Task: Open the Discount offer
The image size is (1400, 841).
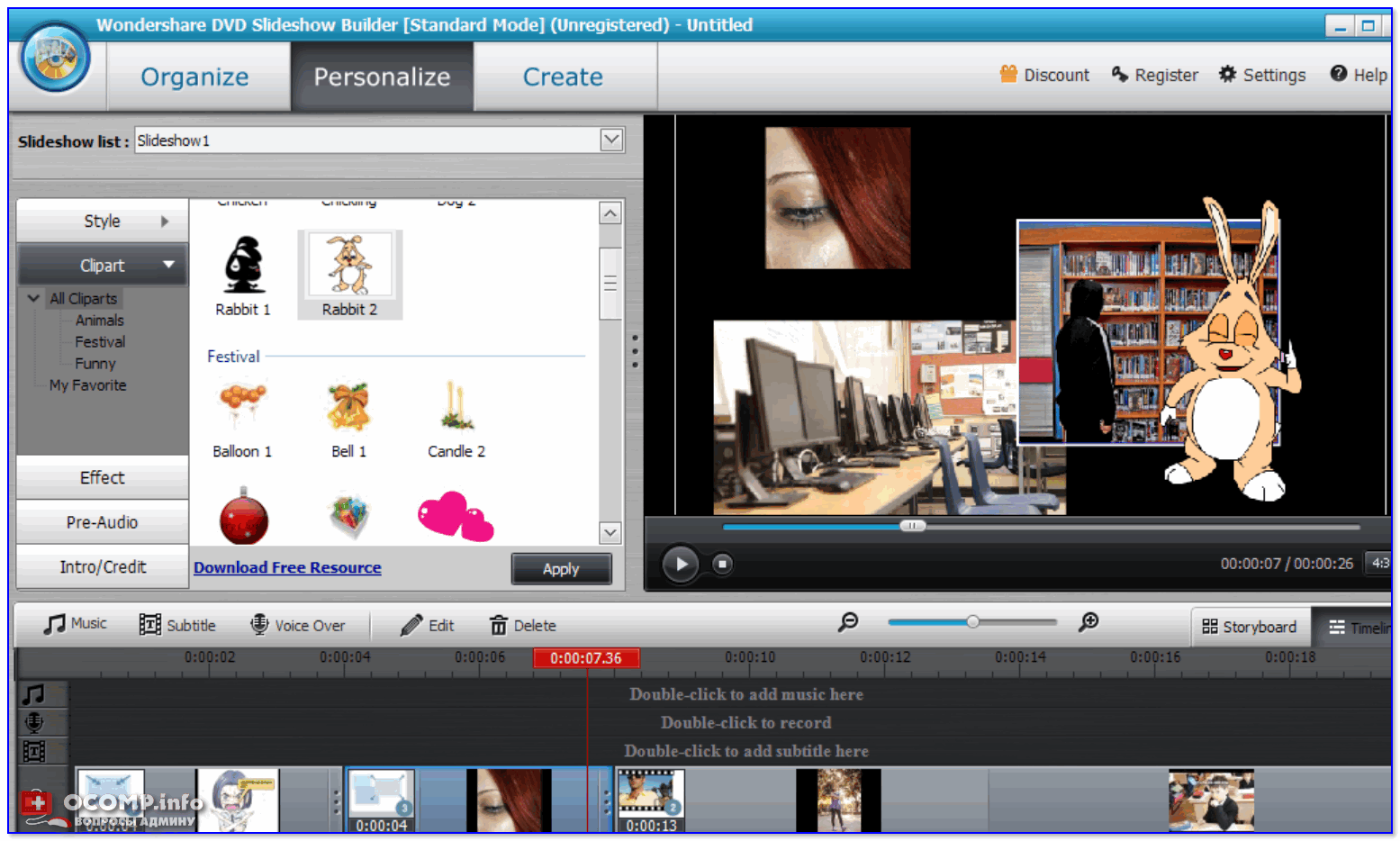Action: (x=1044, y=75)
